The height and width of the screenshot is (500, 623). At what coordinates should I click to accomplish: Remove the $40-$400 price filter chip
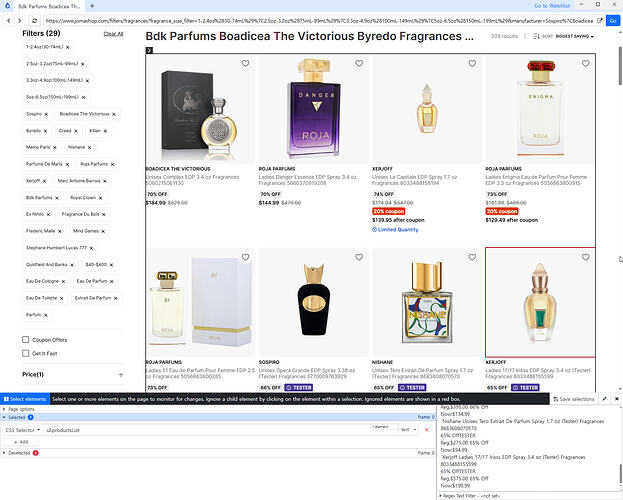point(111,265)
